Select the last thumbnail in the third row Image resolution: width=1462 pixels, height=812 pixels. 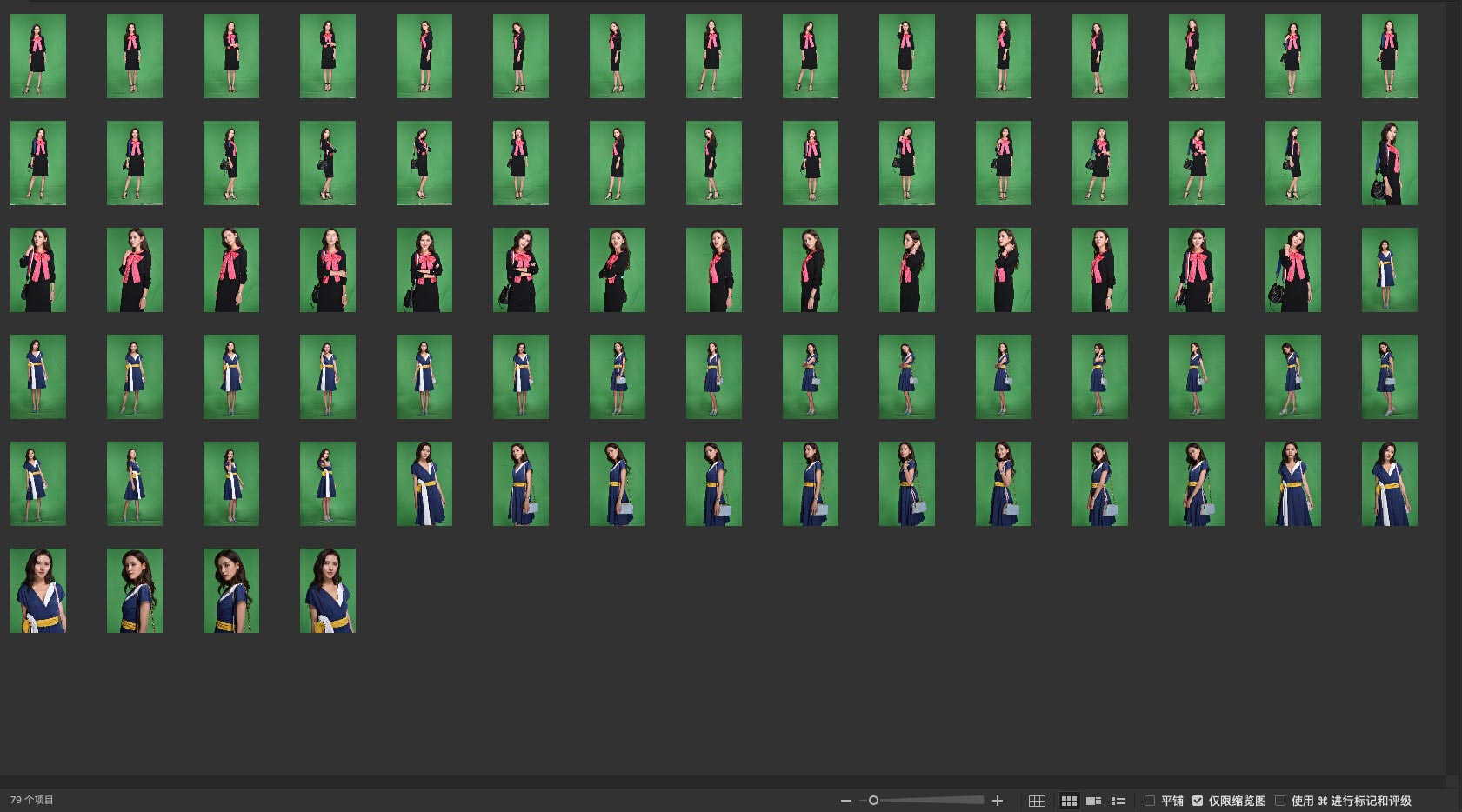click(1389, 270)
